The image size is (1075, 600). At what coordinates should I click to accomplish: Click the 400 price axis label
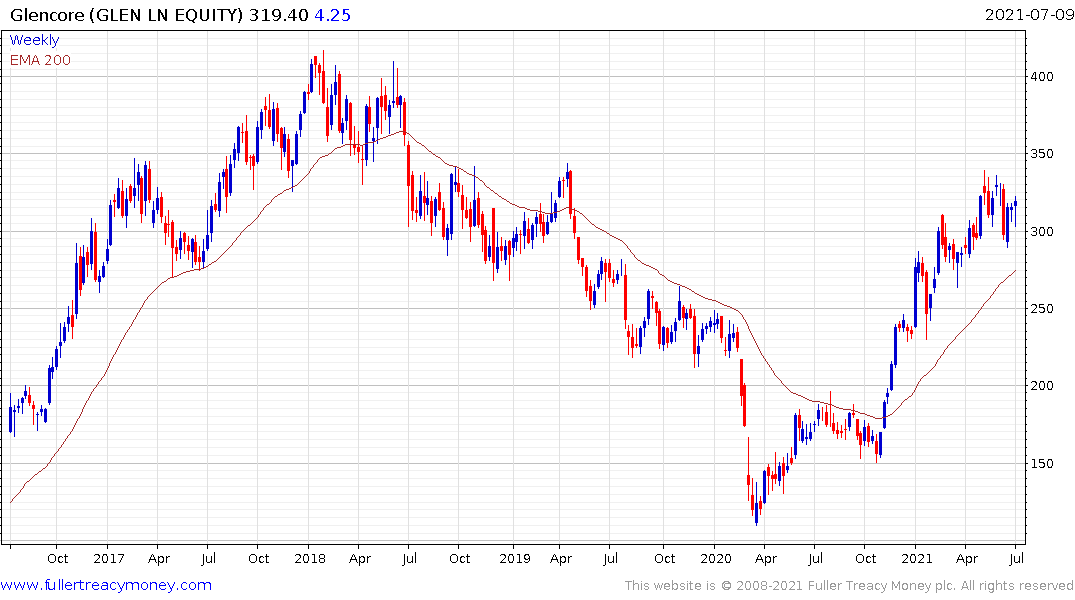(x=1042, y=77)
